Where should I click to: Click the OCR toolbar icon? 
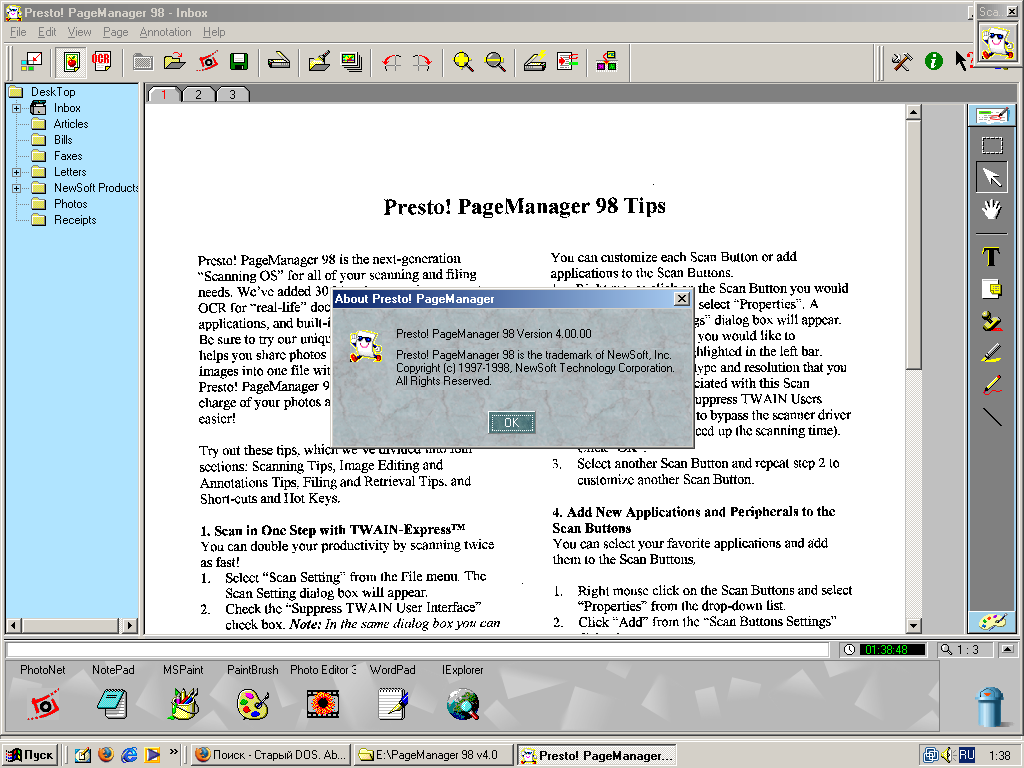[101, 61]
